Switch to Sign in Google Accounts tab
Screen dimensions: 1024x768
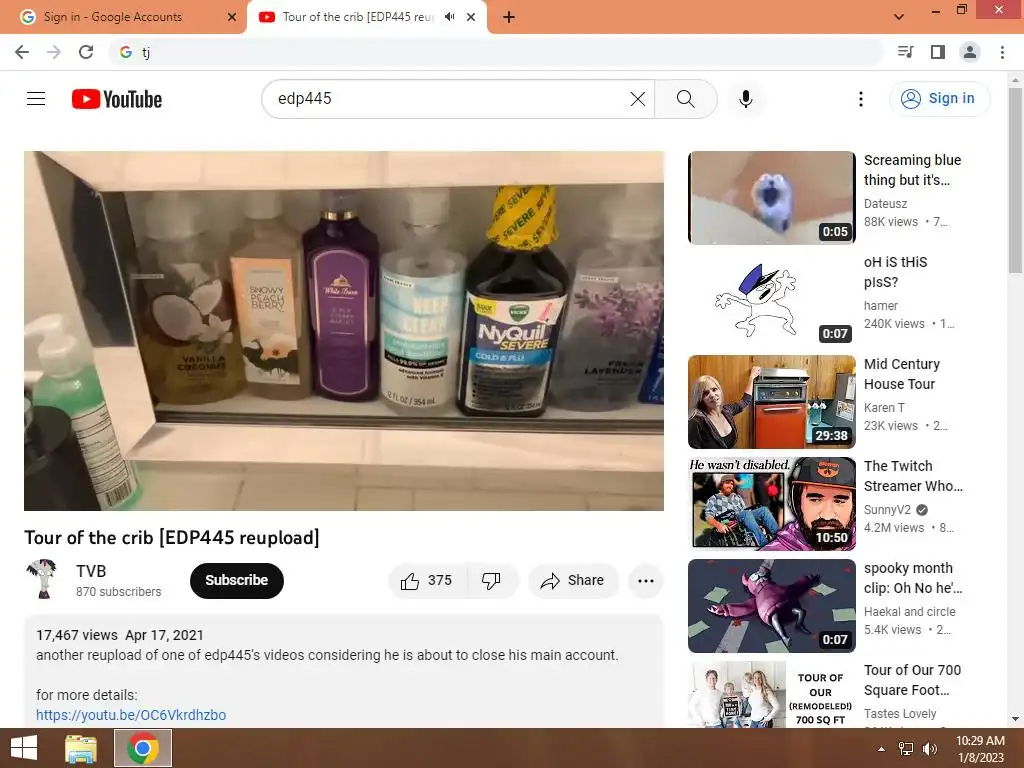(x=123, y=17)
